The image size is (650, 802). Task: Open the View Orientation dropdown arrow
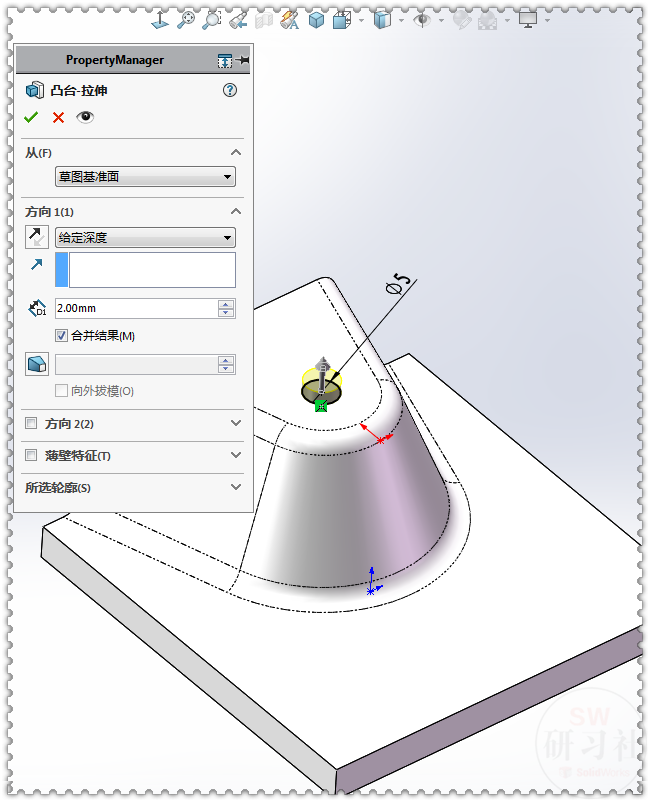pyautogui.click(x=361, y=20)
